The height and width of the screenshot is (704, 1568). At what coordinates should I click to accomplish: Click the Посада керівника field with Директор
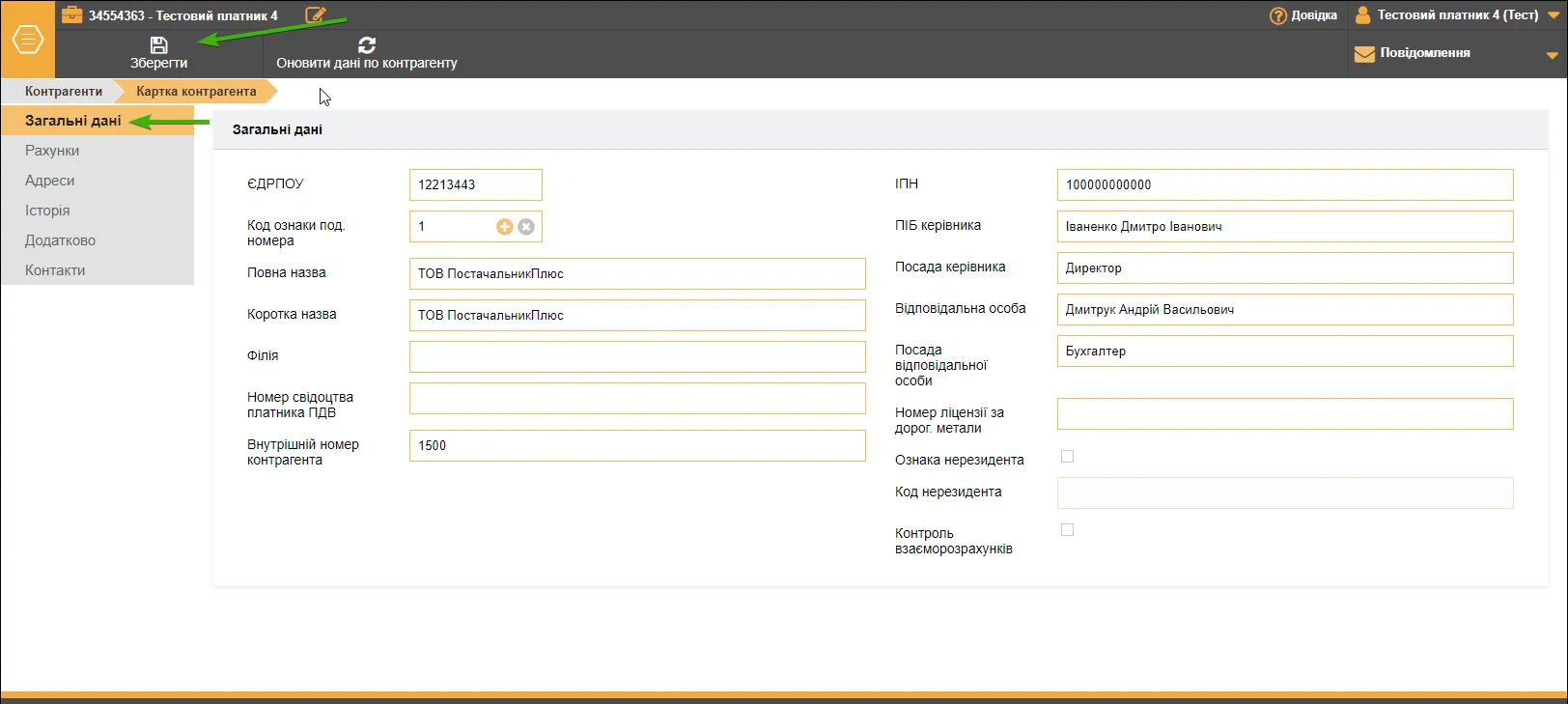[1285, 268]
